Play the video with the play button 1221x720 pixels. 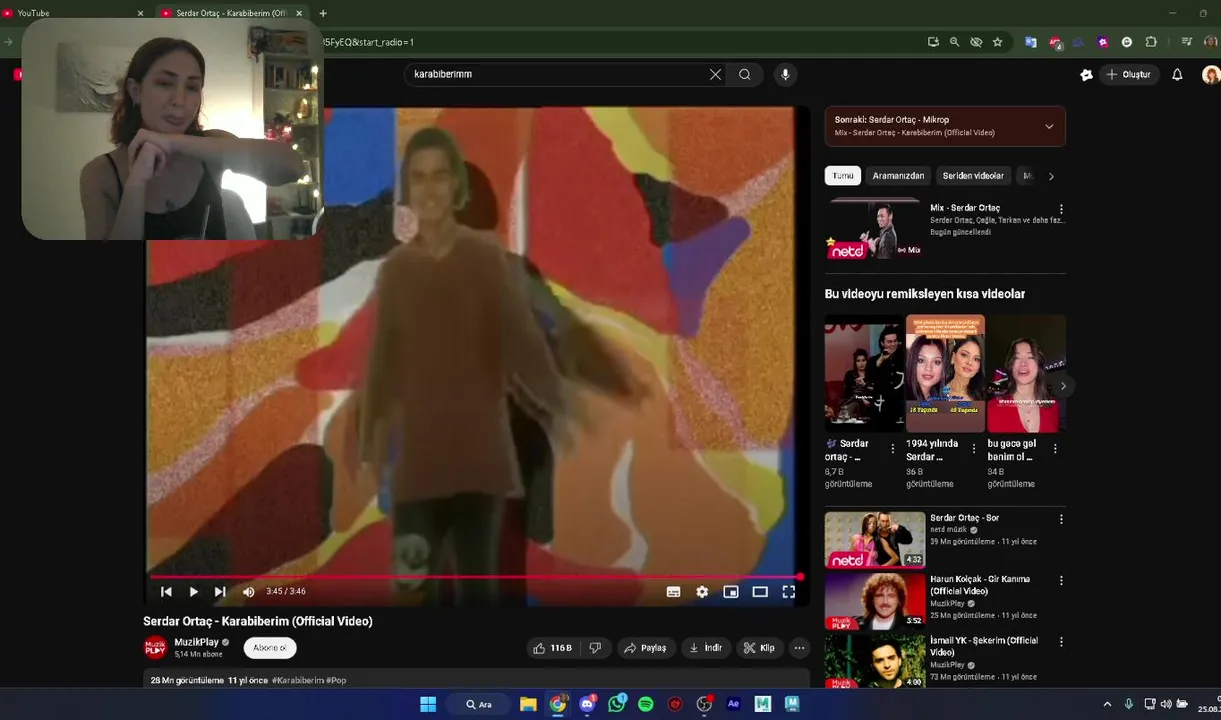[x=193, y=592]
